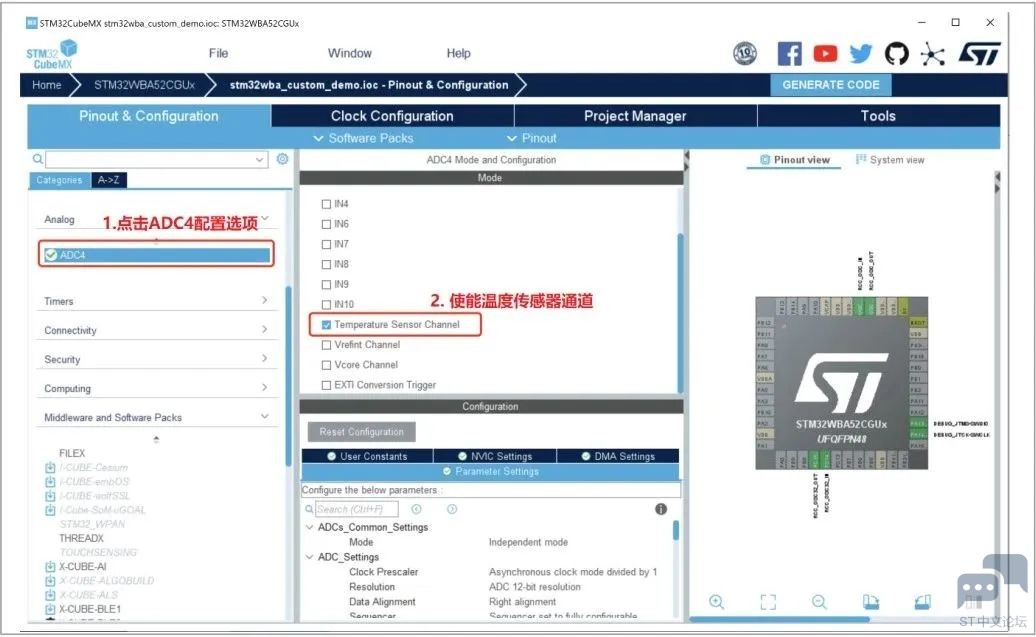1036x637 pixels.
Task: Open the category settings gear icon
Action: tap(282, 159)
